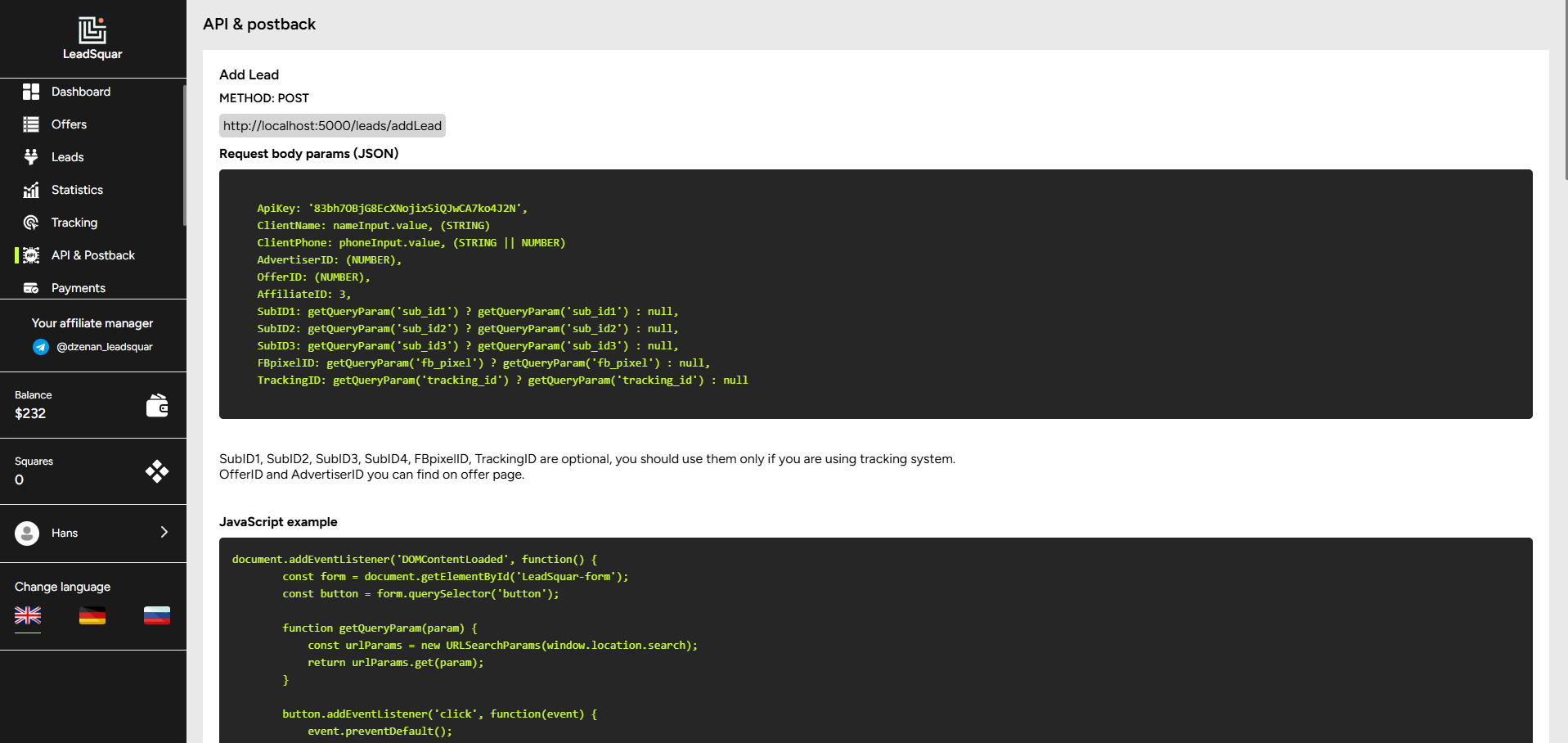Open @dzenan_leadsquar manager link
Image resolution: width=1568 pixels, height=743 pixels.
pos(105,347)
